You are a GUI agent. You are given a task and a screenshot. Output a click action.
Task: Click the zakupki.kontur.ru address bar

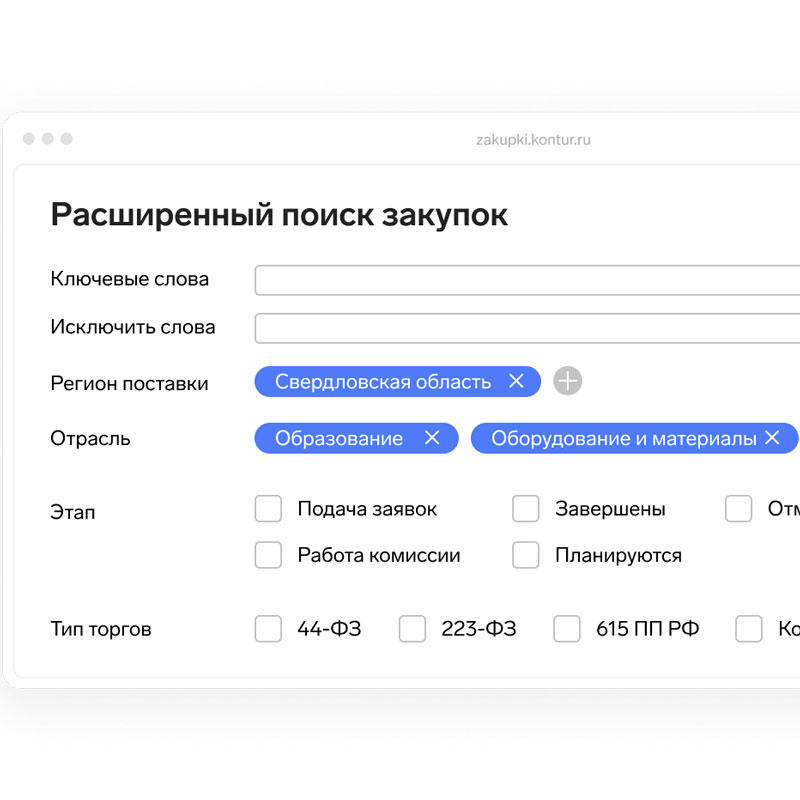click(533, 140)
